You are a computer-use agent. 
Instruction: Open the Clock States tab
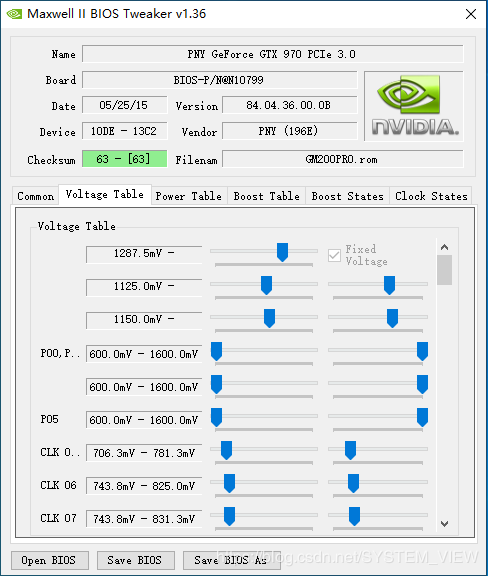tap(431, 196)
